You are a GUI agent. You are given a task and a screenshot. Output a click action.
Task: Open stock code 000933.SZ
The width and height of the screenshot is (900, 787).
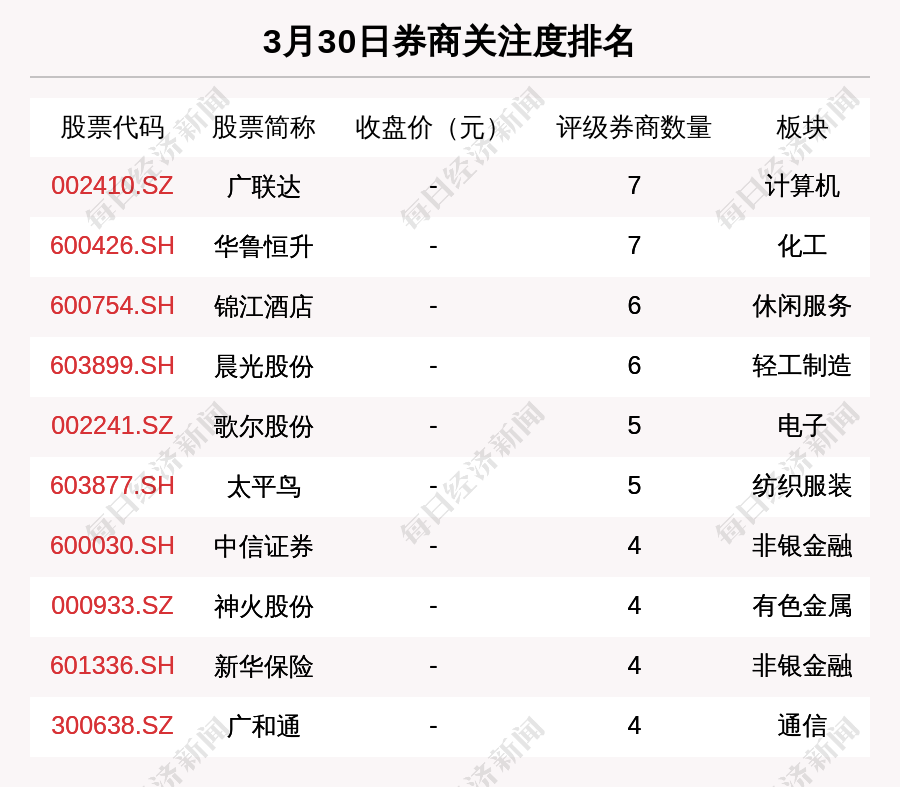point(112,606)
